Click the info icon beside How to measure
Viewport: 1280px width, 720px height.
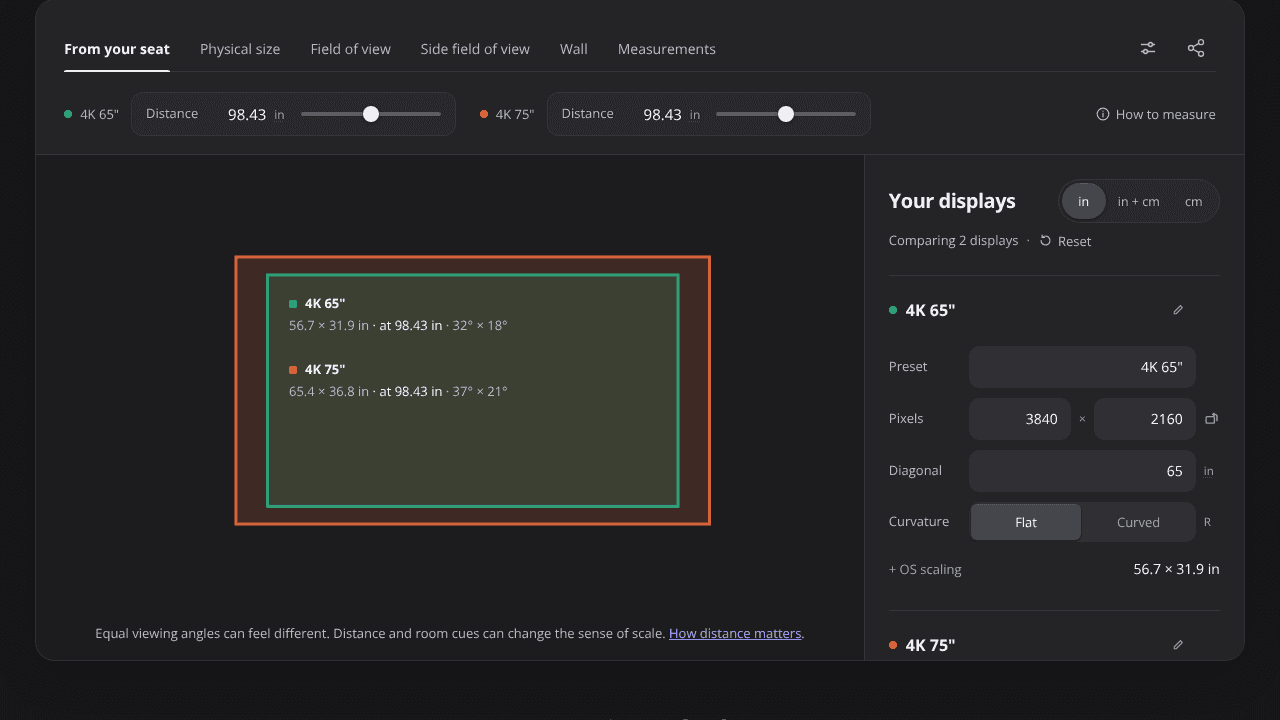tap(1103, 114)
